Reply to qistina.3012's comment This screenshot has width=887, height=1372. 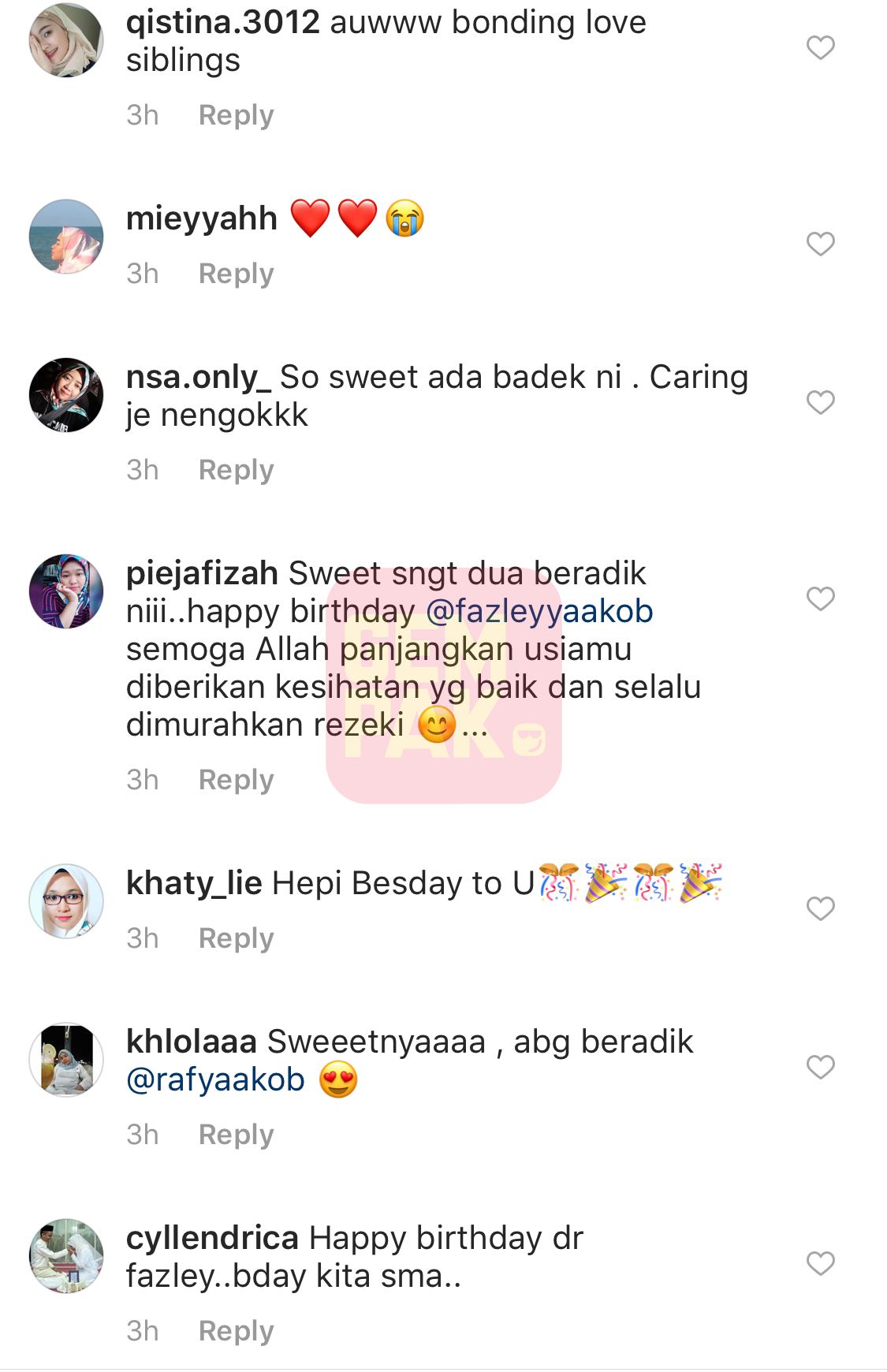click(236, 115)
